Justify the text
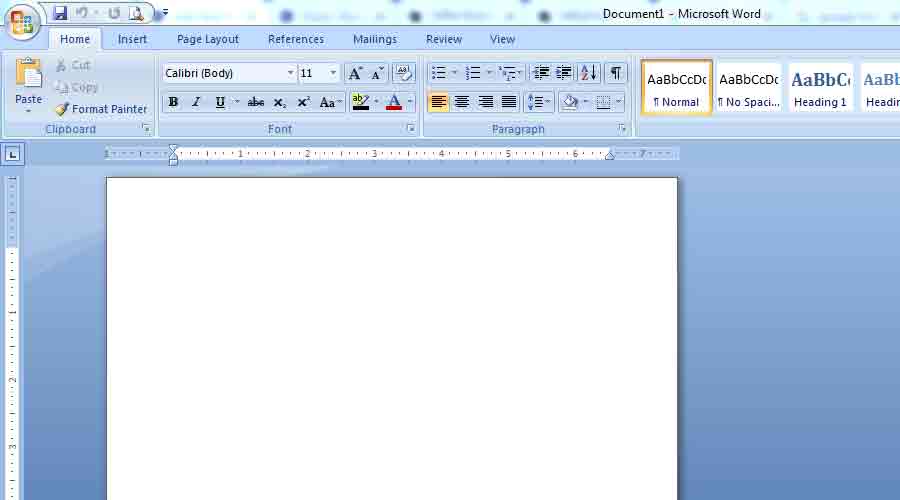The width and height of the screenshot is (900, 500). pyautogui.click(x=509, y=102)
